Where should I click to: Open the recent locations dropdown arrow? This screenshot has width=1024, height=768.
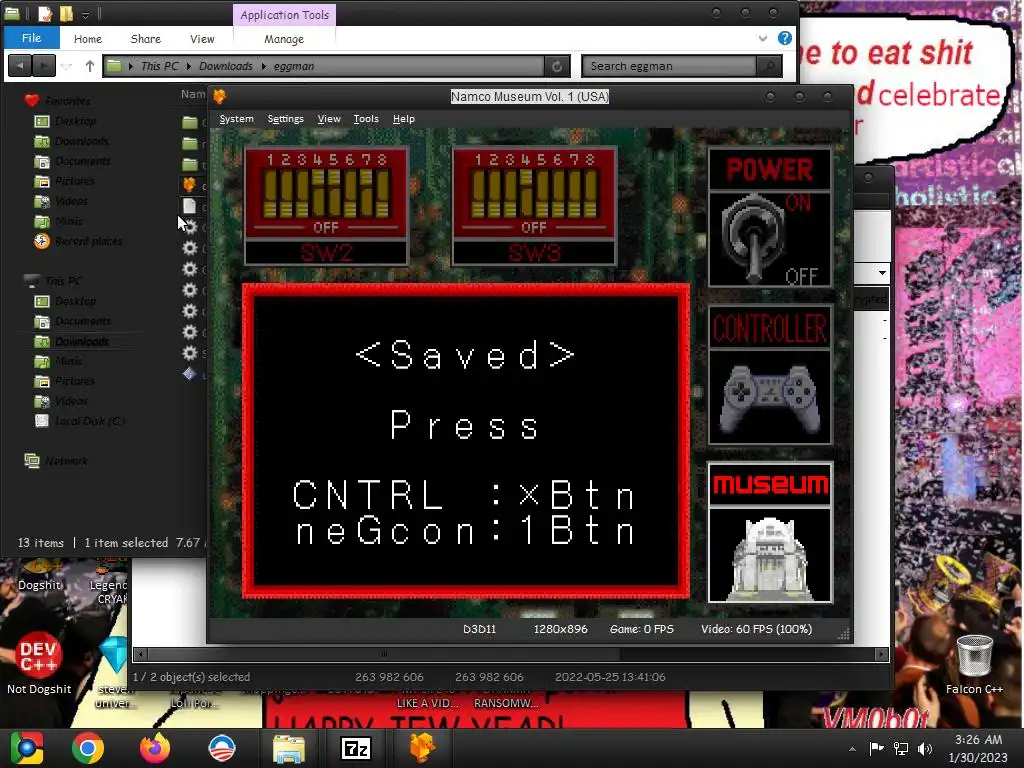(x=67, y=67)
